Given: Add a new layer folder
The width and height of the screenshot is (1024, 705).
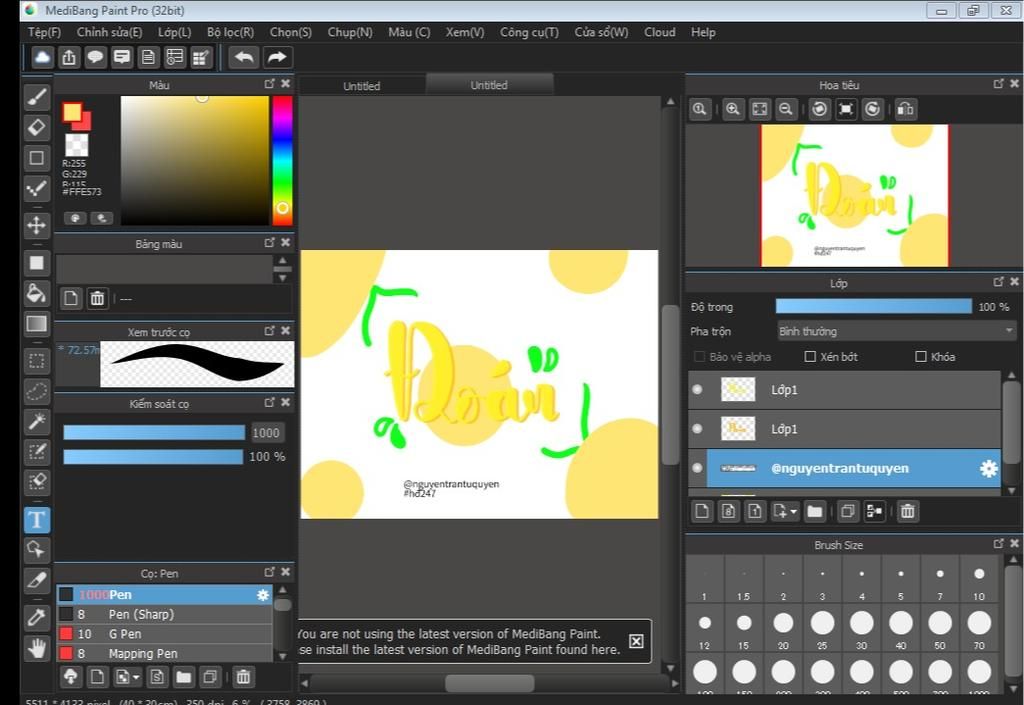Looking at the screenshot, I should (814, 511).
